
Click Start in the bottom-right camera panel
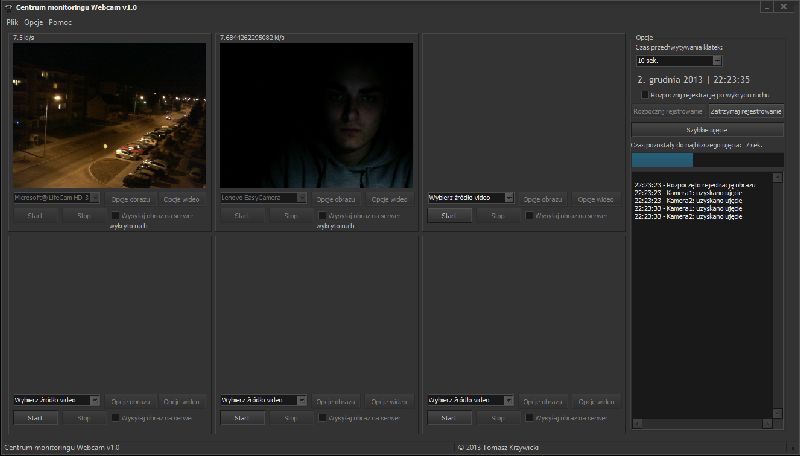pyautogui.click(x=448, y=418)
